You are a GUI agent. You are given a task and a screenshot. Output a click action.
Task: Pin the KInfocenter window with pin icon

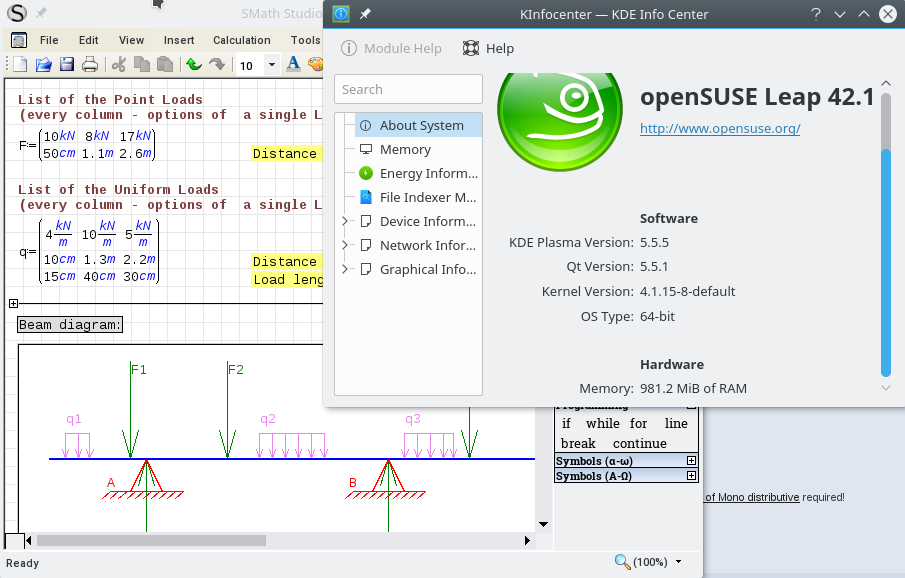click(365, 14)
